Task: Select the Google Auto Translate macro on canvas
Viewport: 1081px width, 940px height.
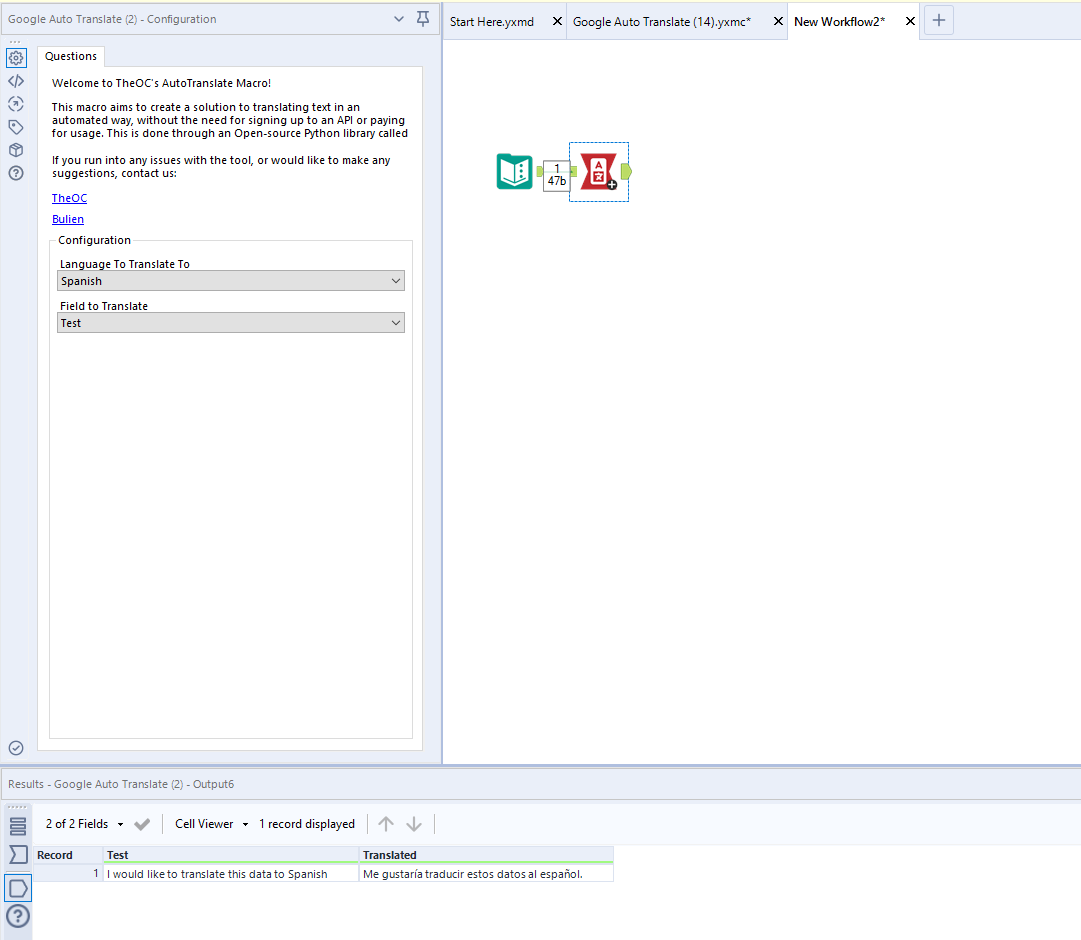Action: [x=598, y=172]
